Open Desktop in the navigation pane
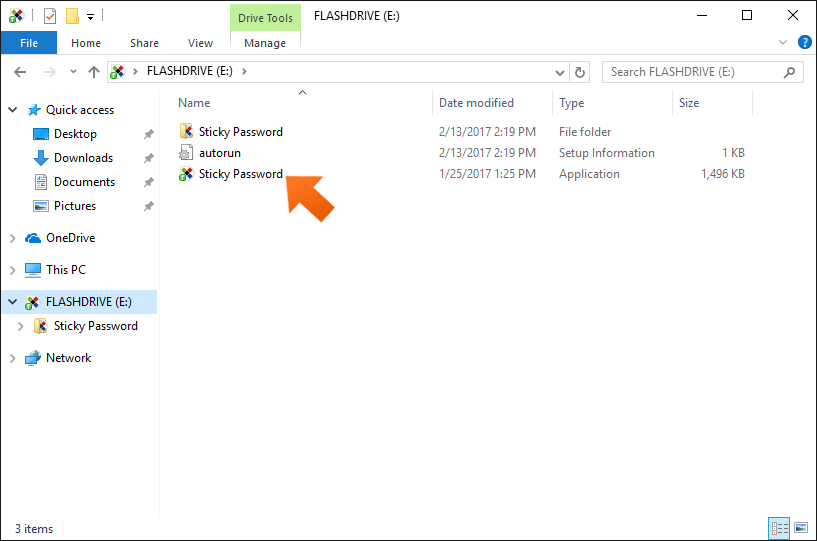The width and height of the screenshot is (817, 541). click(75, 133)
